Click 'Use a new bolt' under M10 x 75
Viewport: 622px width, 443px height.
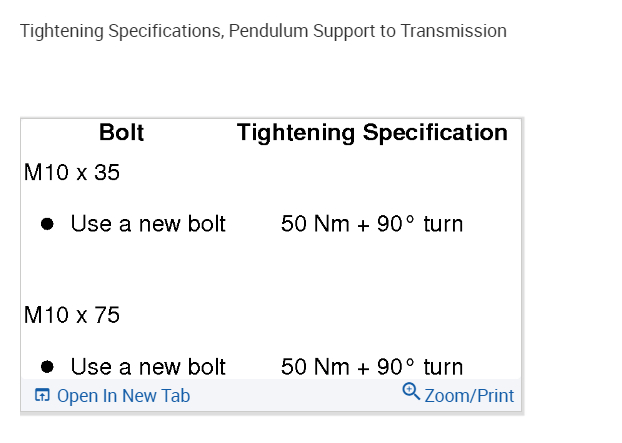pos(148,367)
